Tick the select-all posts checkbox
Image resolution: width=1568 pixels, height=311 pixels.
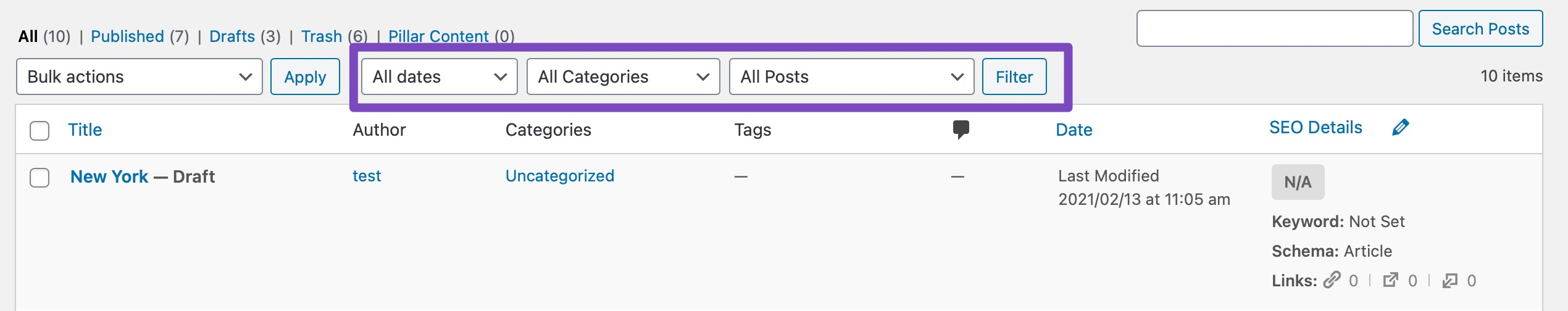pyautogui.click(x=40, y=130)
